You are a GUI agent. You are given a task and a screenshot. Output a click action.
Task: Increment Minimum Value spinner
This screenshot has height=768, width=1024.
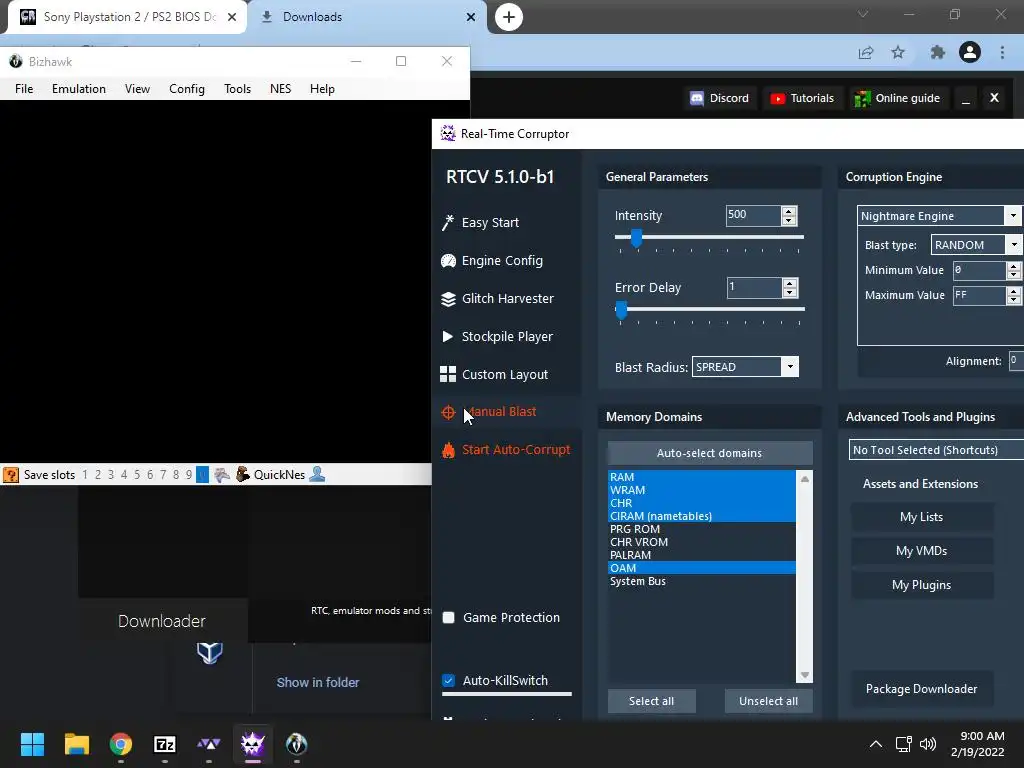coord(1013,266)
